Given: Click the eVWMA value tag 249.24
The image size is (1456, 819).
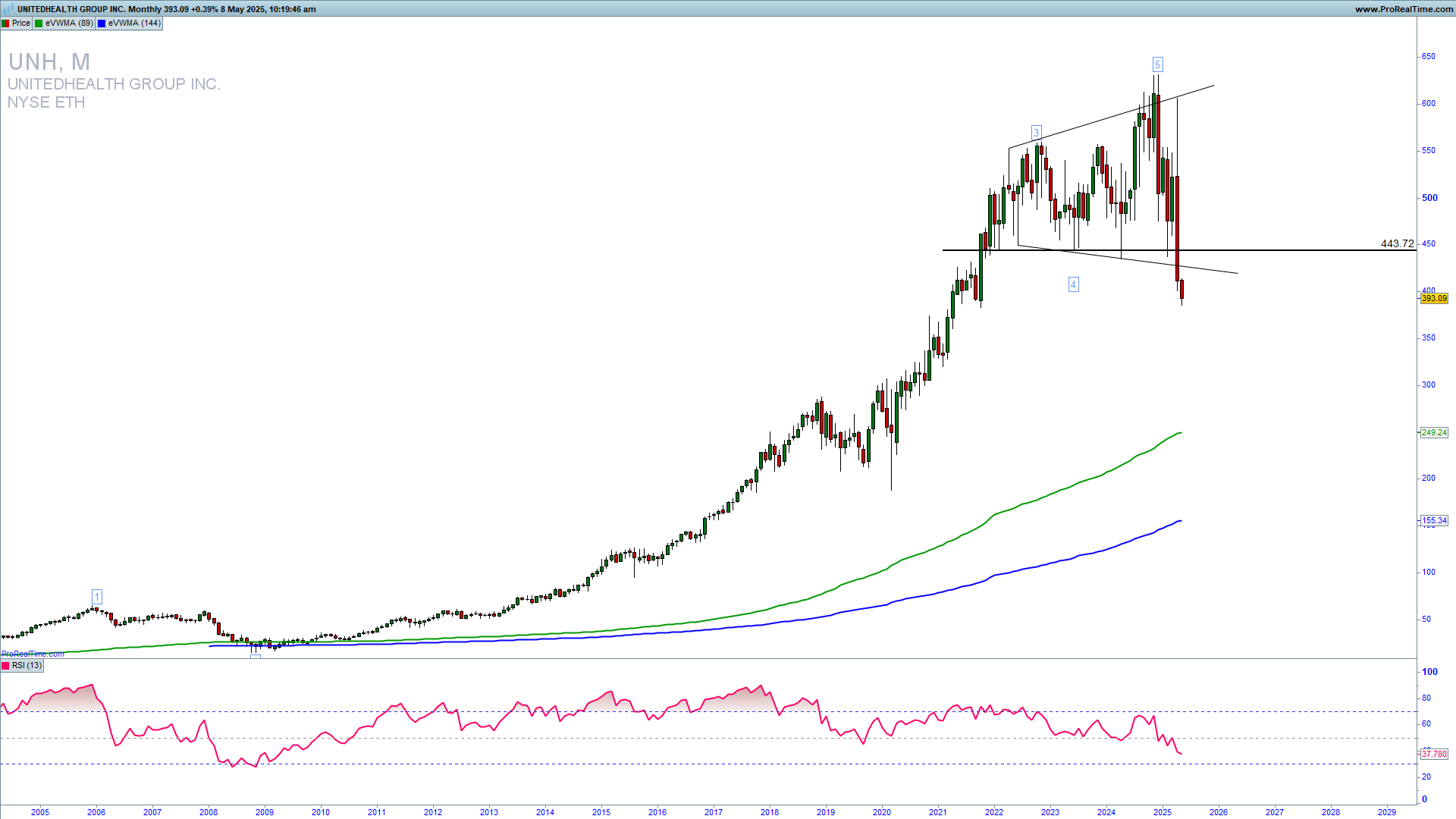Looking at the screenshot, I should (x=1434, y=433).
